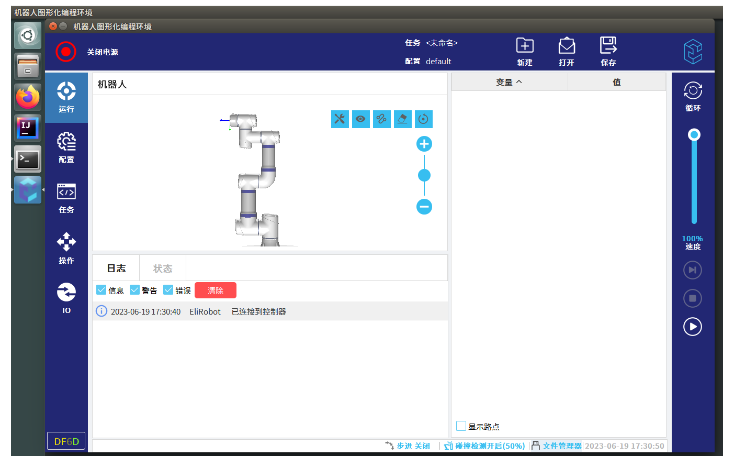Click the red power-off (关闭电源) icon
This screenshot has width=736, height=462.
pyautogui.click(x=66, y=51)
